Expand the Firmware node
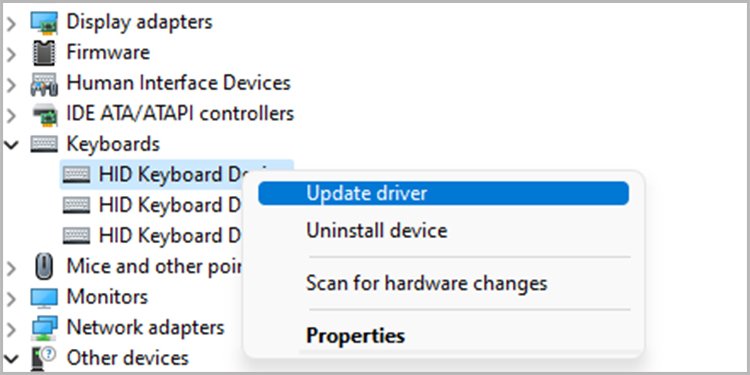 pos(11,53)
